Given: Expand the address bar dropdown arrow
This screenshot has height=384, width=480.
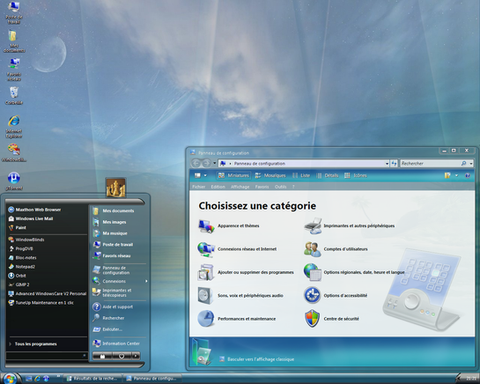Looking at the screenshot, I should 387,163.
